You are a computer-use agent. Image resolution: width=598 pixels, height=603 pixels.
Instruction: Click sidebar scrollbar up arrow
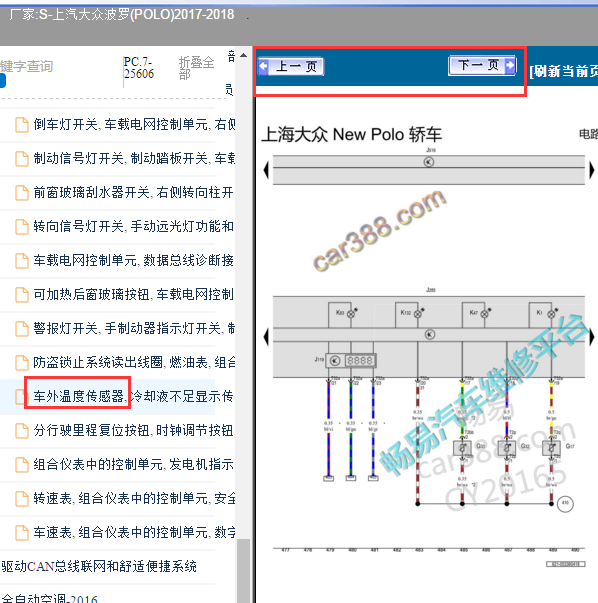(243, 55)
